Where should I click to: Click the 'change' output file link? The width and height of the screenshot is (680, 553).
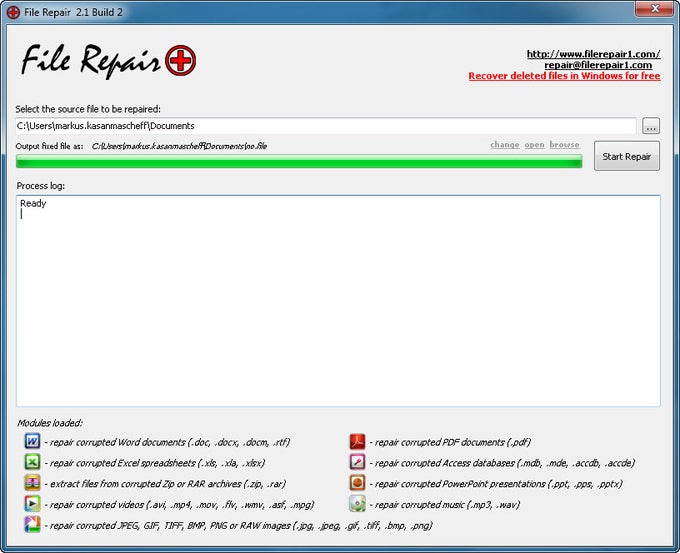pos(505,144)
